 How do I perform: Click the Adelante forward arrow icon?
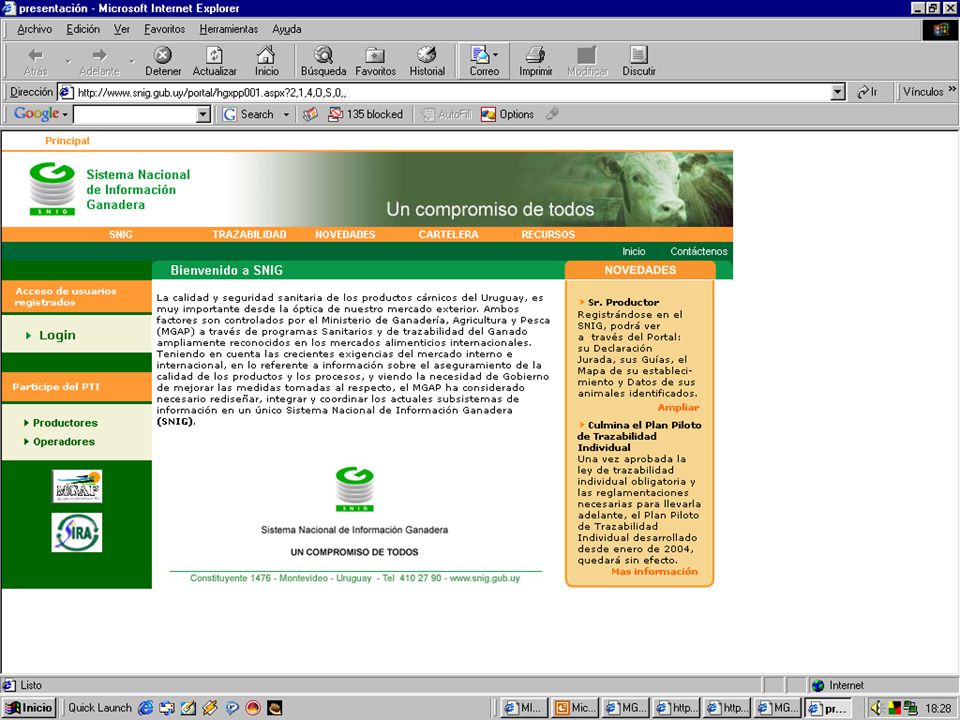(99, 55)
